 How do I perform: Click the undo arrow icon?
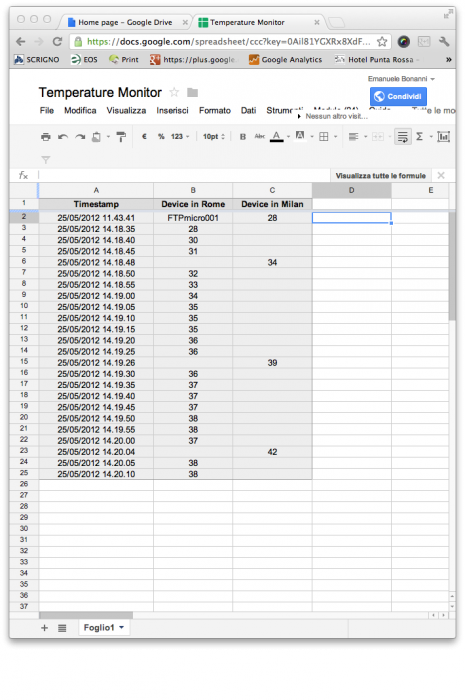pos(63,137)
